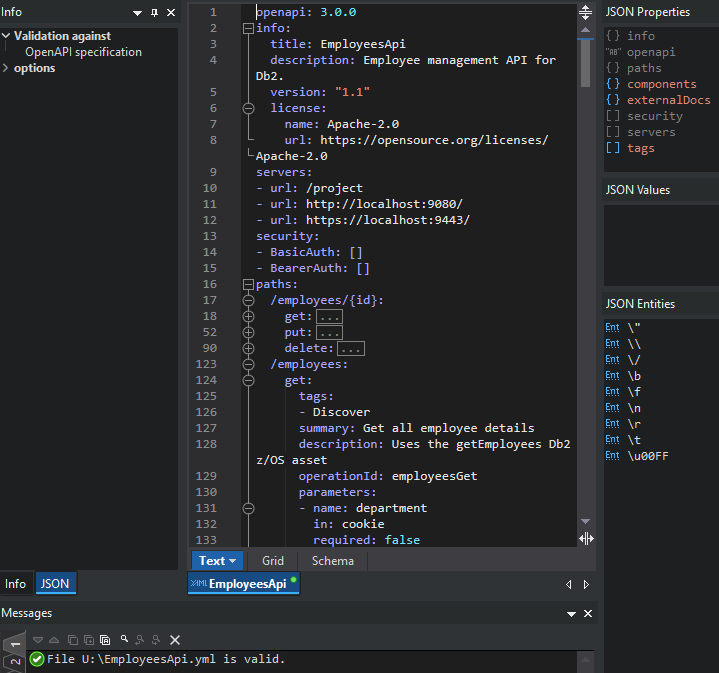Click the \u00FF entity in JSON Entities

(648, 456)
